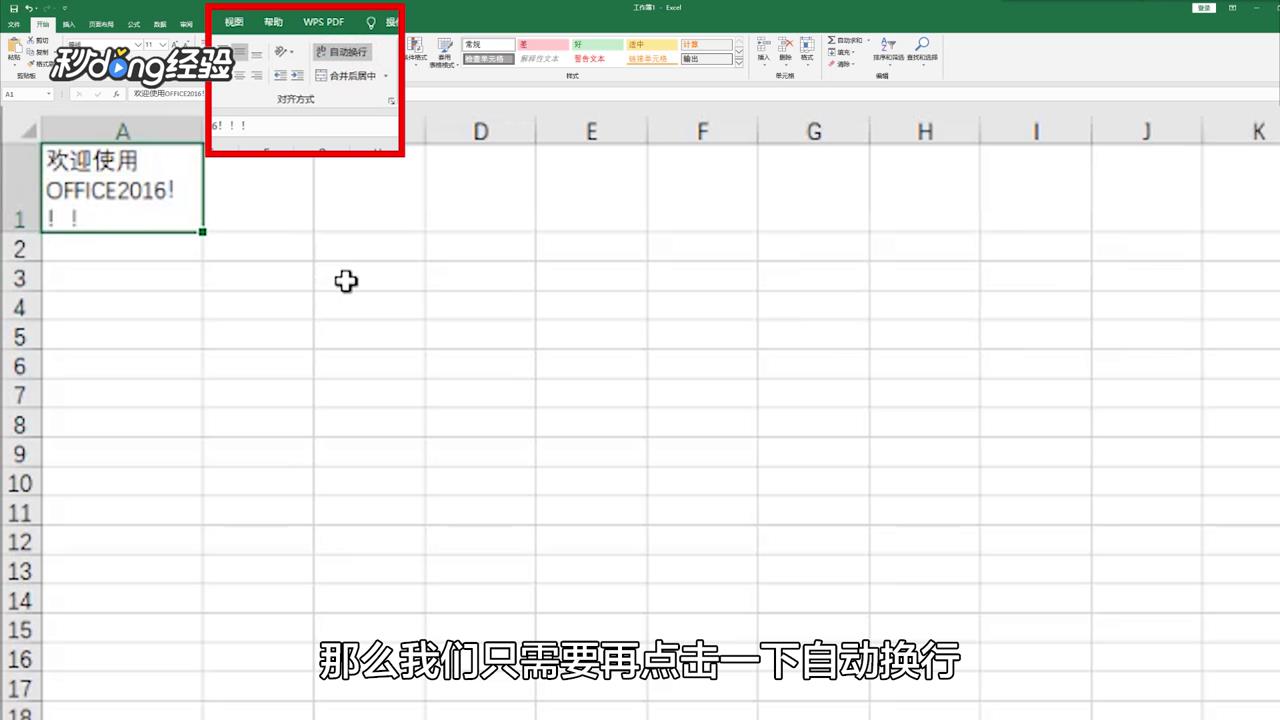Viewport: 1280px width, 720px height.
Task: Apply the 适中 cell style
Action: (652, 45)
